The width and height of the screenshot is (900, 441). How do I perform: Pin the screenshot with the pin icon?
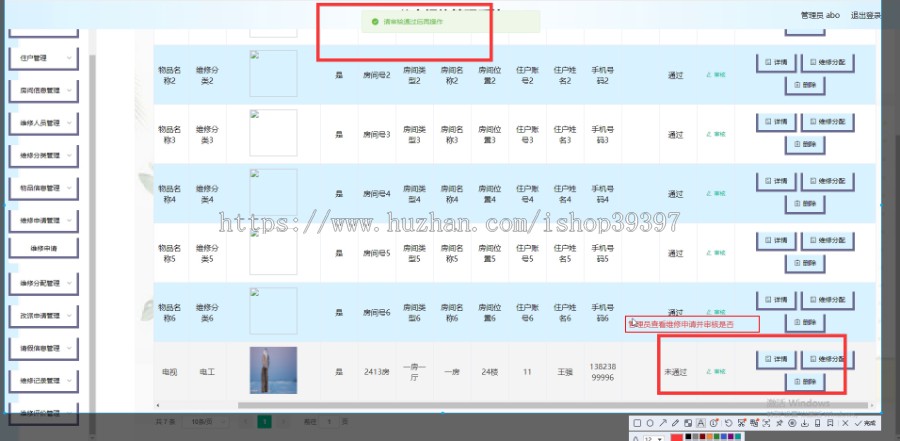coord(779,423)
